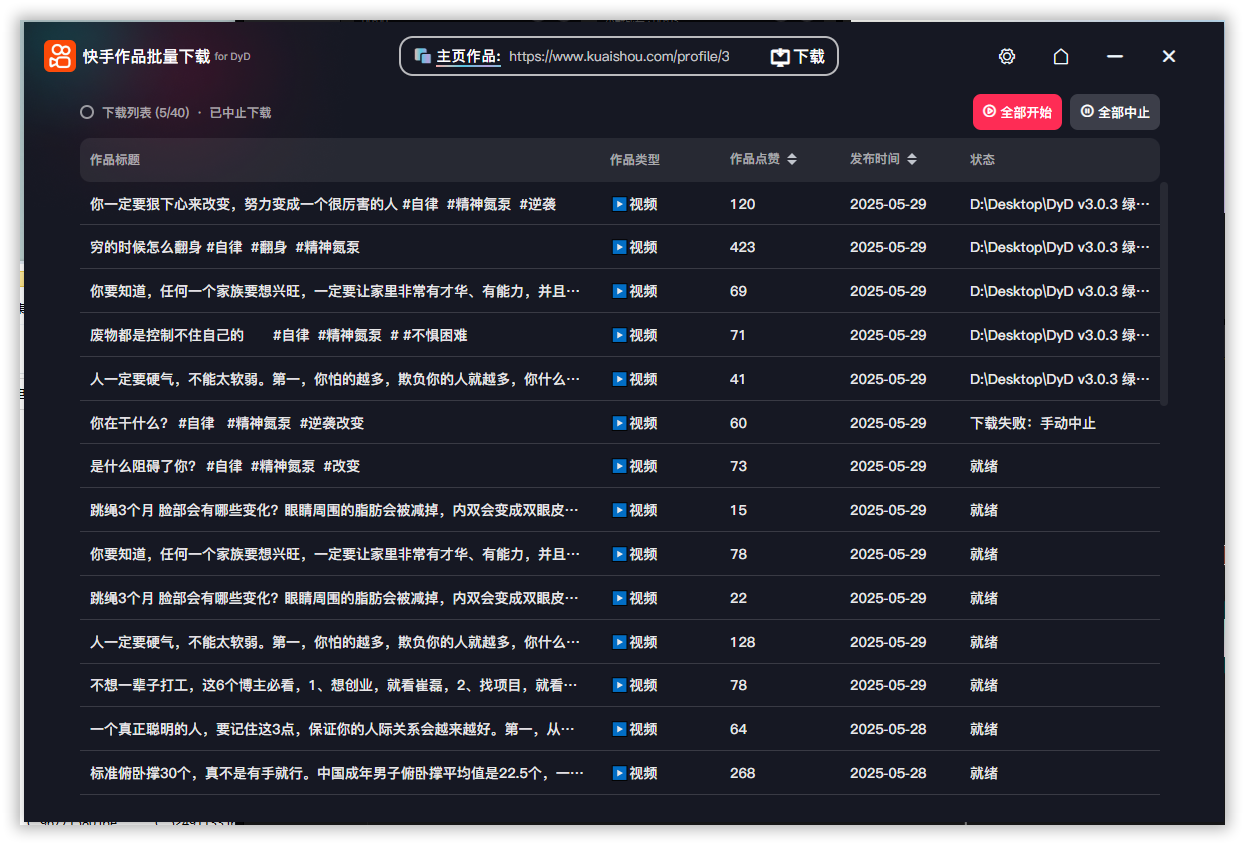This screenshot has width=1245, height=845.
Task: Click video icon in row with 64 likes
Action: [x=619, y=729]
